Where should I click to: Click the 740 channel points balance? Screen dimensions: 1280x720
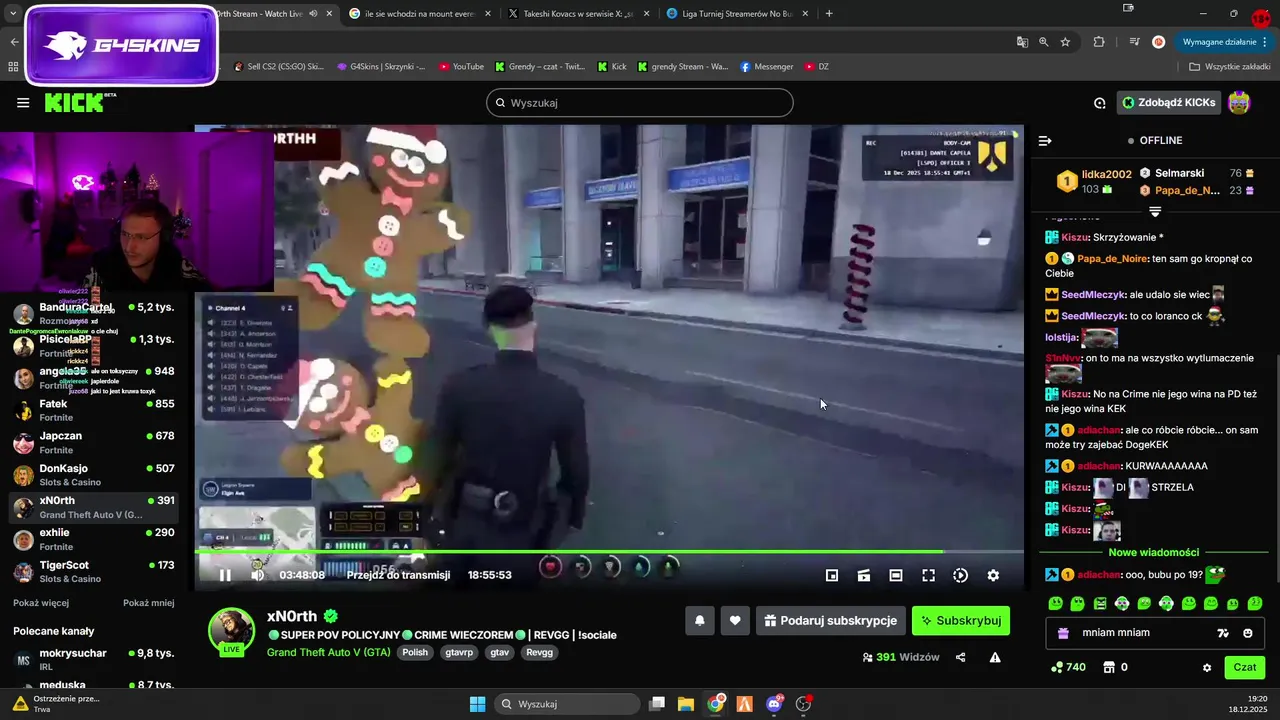[1068, 667]
